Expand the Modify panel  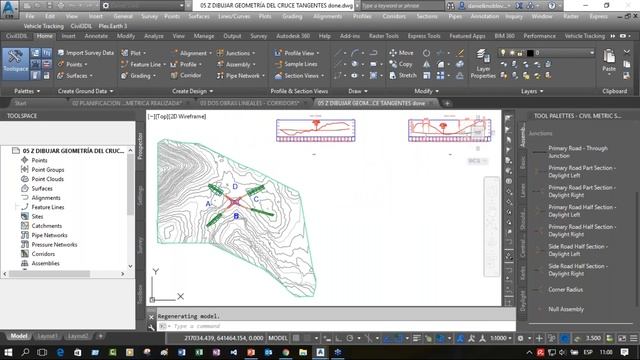tap(426, 91)
